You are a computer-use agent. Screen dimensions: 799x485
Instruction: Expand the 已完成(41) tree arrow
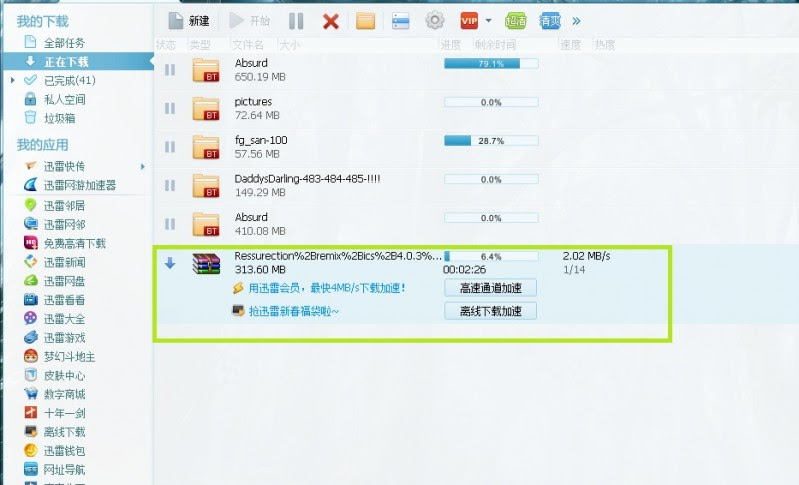13,80
